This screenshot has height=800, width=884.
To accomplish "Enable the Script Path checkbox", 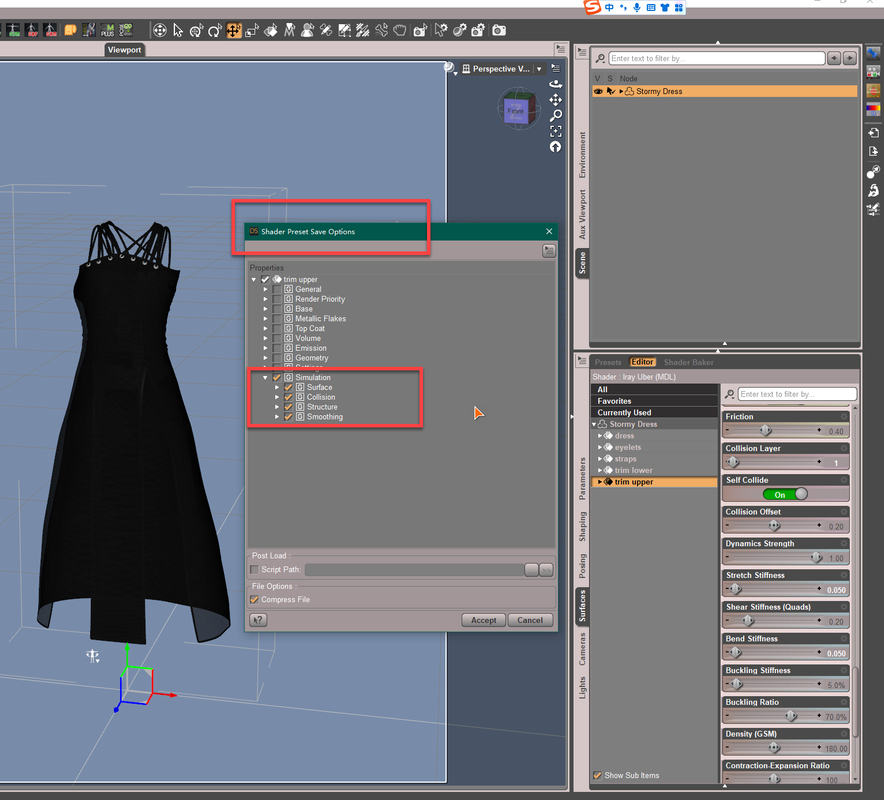I will click(x=254, y=569).
